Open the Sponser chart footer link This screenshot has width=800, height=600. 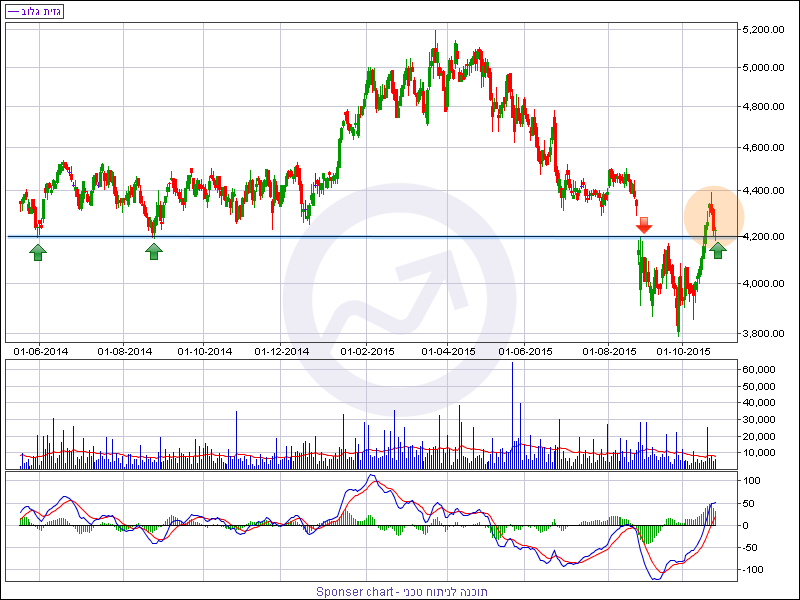click(400, 591)
